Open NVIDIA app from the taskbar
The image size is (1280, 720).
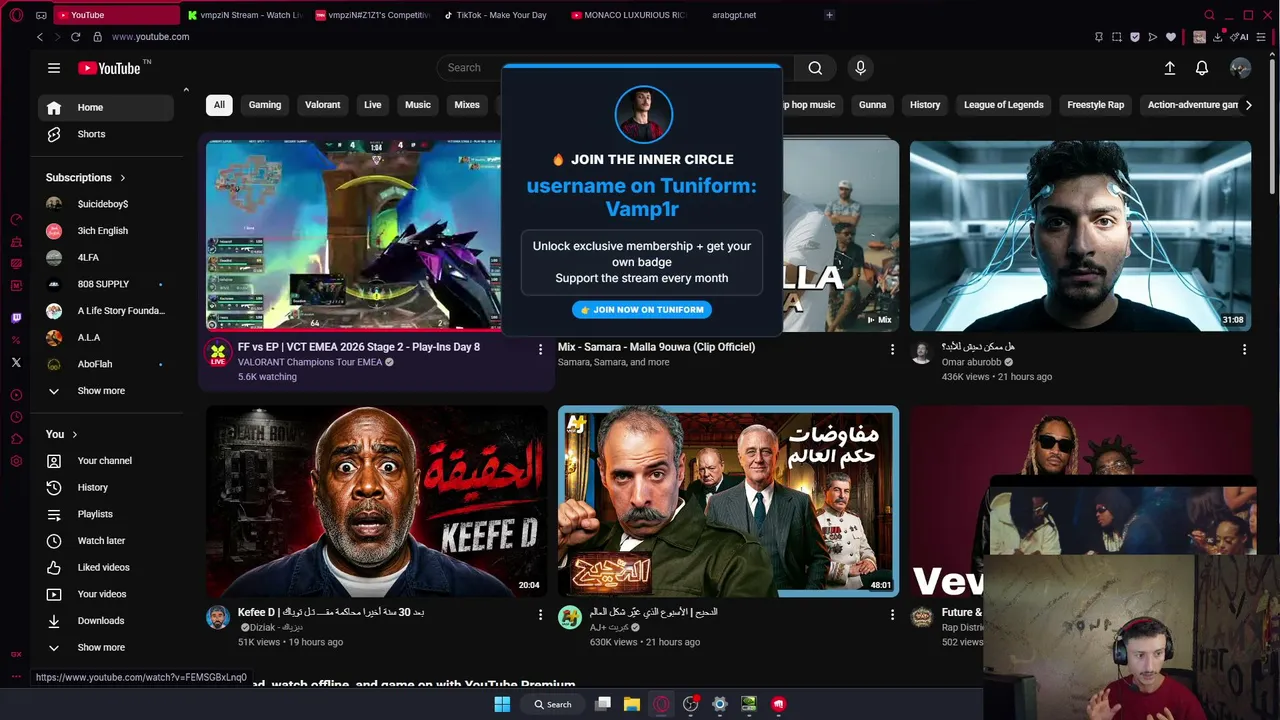(749, 704)
